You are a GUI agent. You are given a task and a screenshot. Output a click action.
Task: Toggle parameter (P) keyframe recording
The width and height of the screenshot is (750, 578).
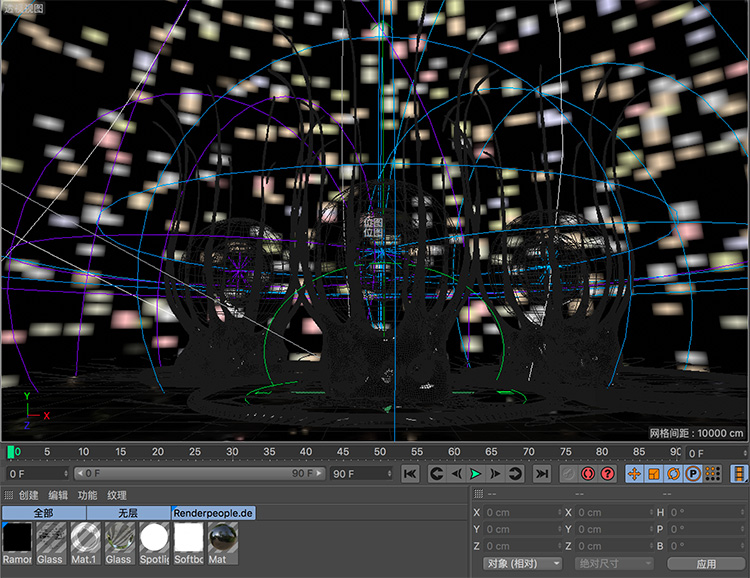pos(692,473)
